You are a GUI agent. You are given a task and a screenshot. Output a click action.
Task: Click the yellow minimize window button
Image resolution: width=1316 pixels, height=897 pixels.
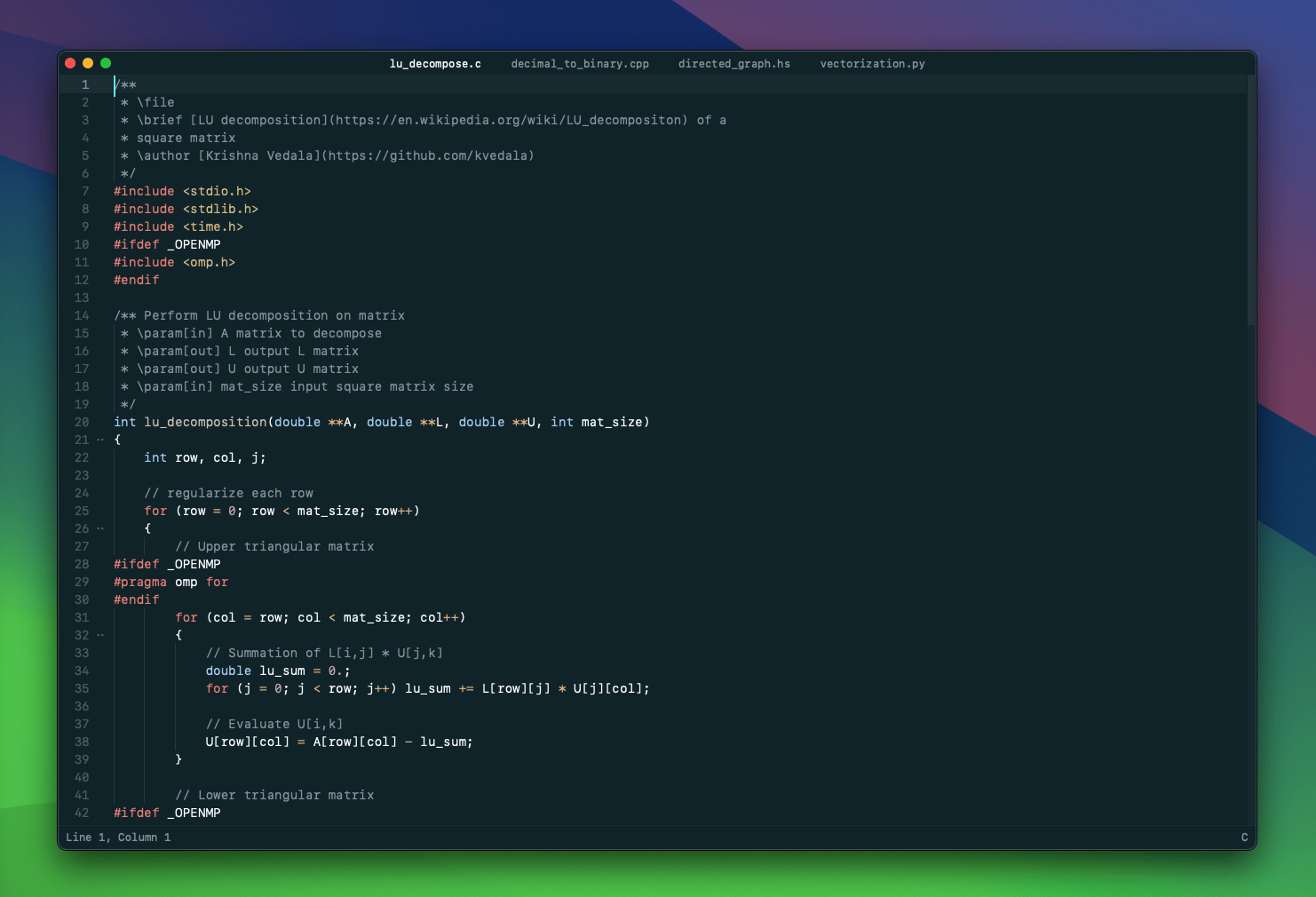click(87, 63)
